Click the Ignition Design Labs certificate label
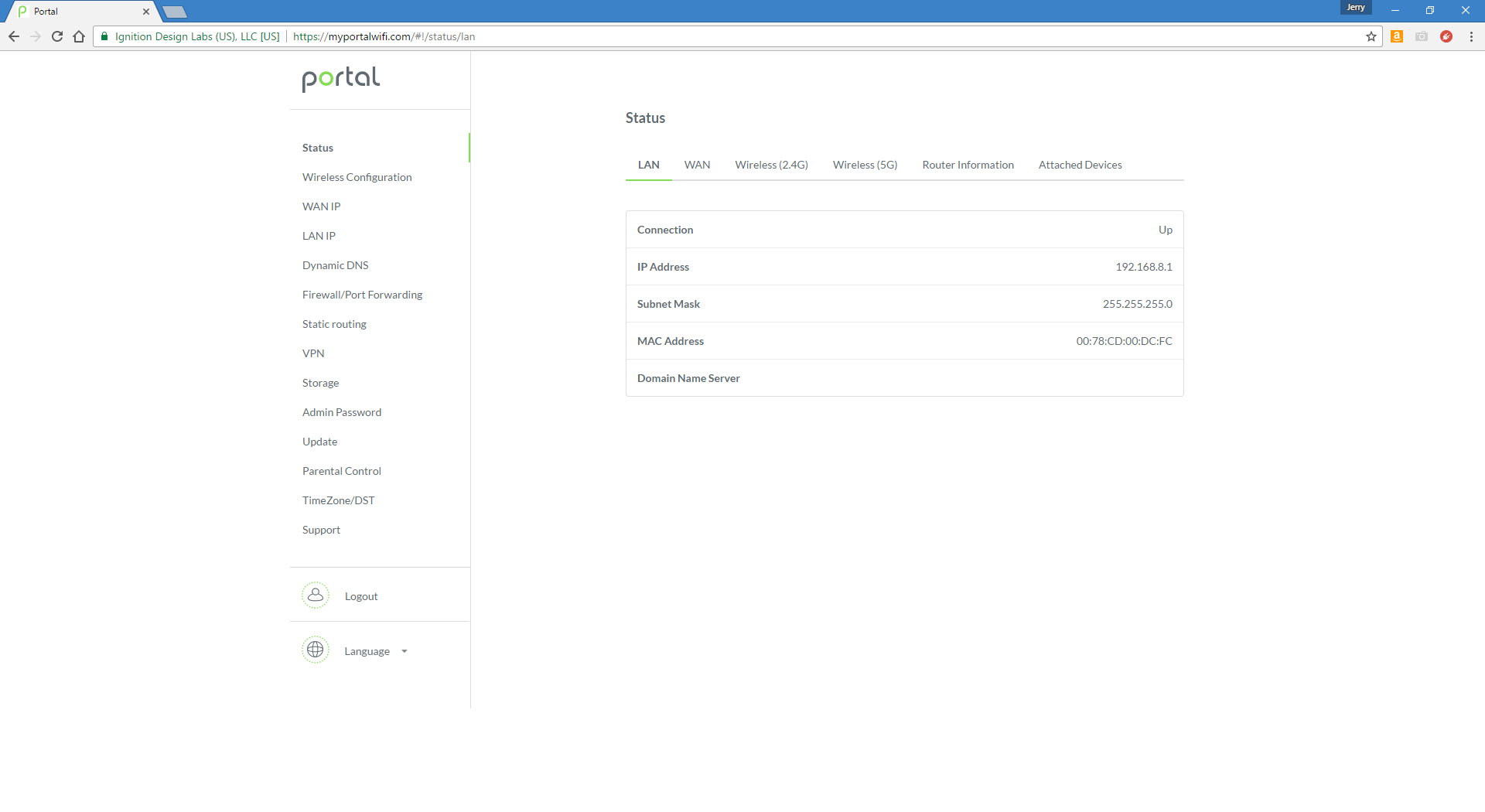The height and width of the screenshot is (812, 1485). tap(197, 36)
